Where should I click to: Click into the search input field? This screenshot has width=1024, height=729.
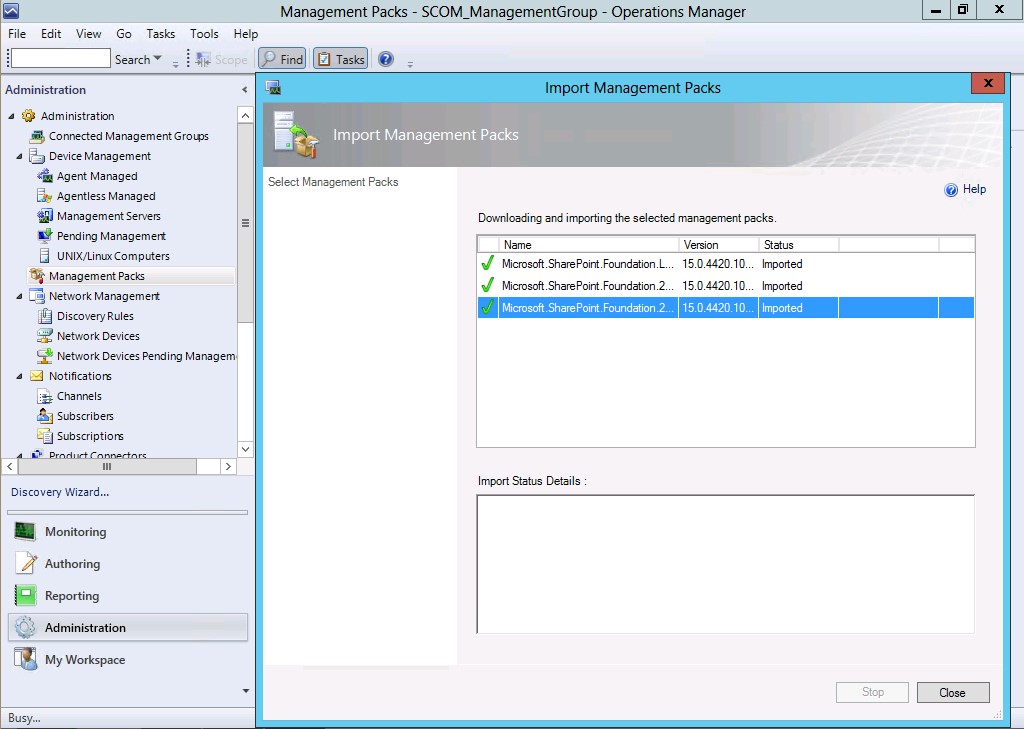coord(61,59)
